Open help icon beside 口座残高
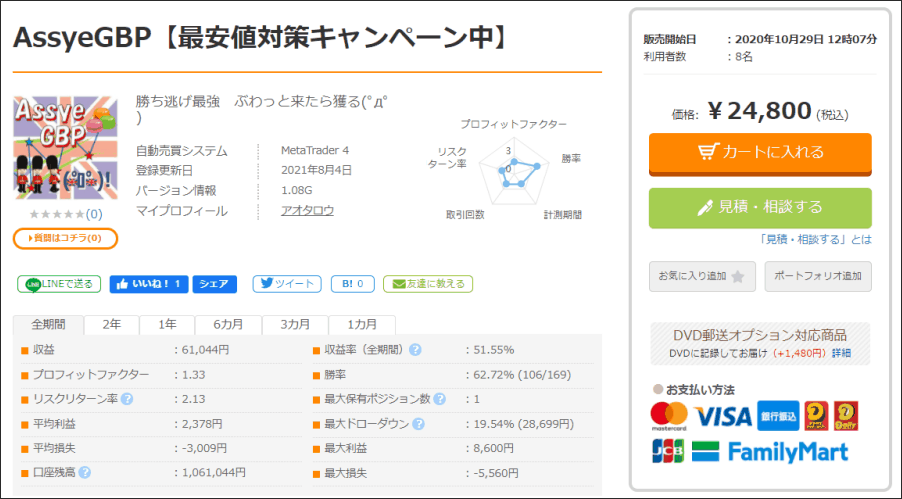902x499 pixels. (x=85, y=473)
